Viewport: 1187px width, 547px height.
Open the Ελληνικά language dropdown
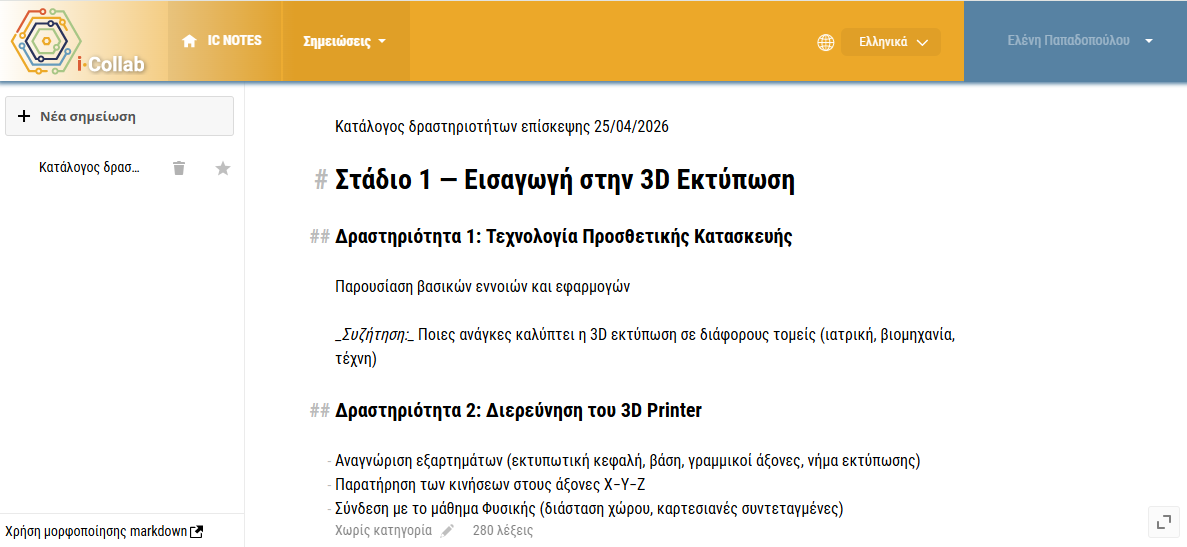891,42
